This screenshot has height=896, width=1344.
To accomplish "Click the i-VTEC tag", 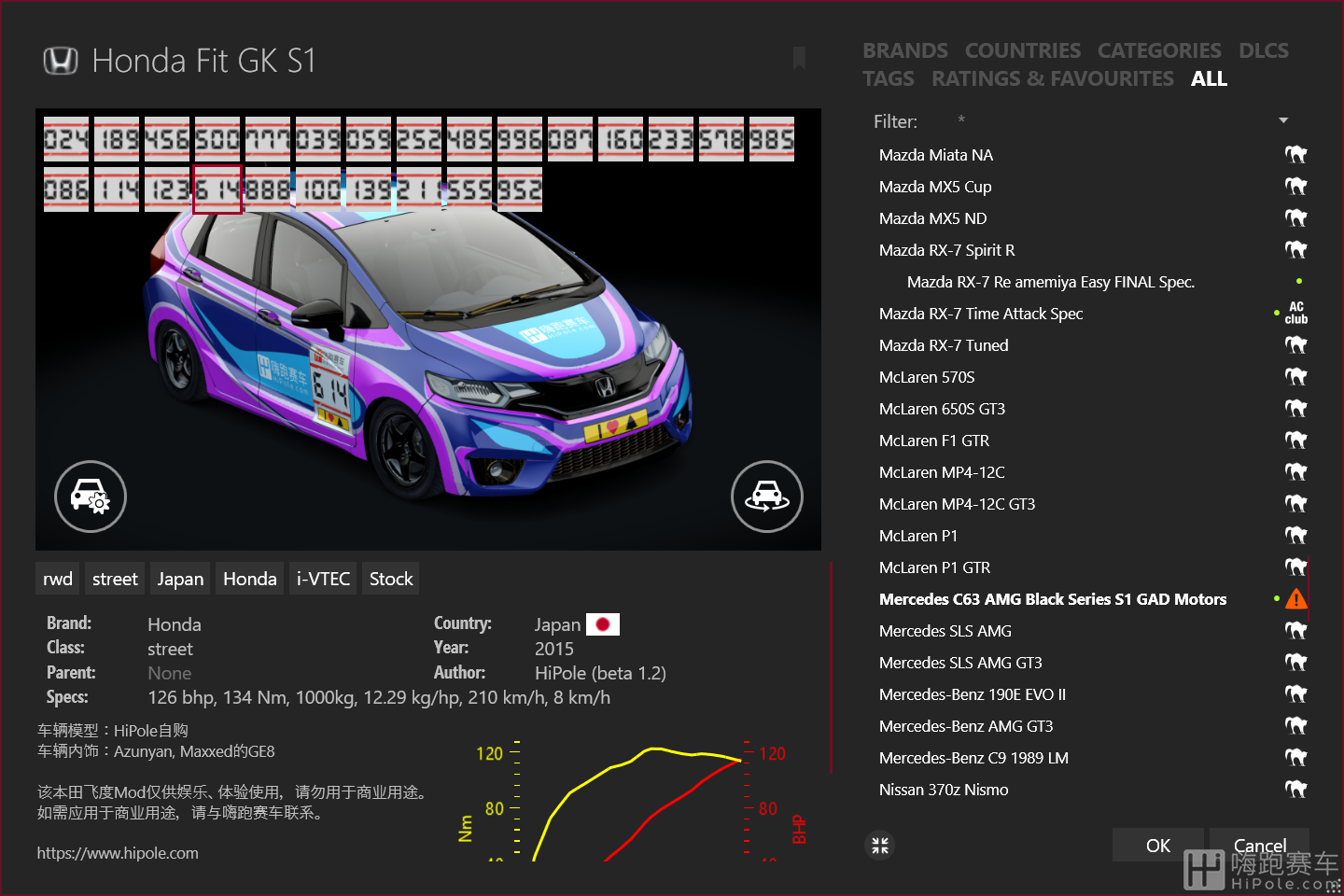I will point(323,579).
